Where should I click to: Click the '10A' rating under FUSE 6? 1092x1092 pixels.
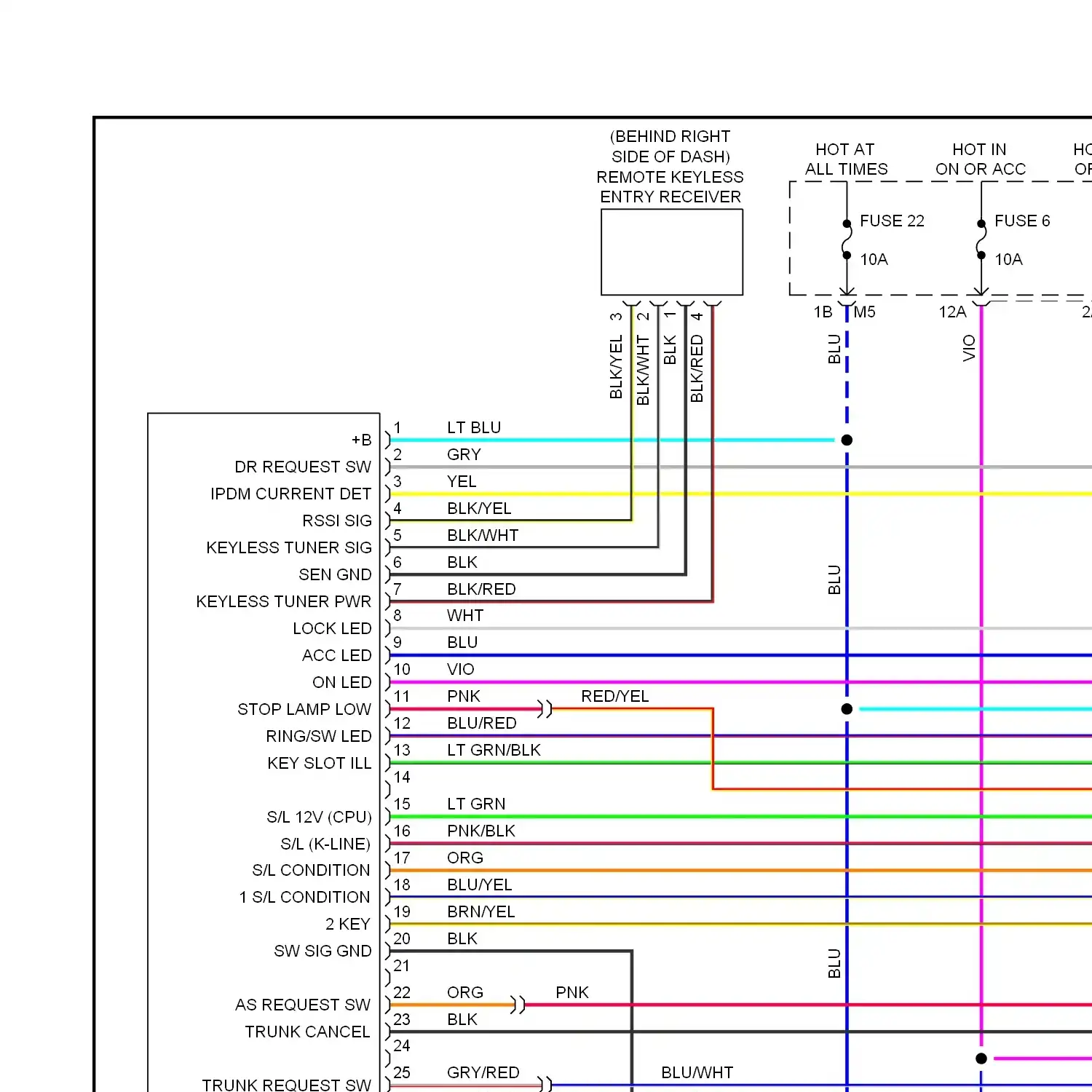tap(1008, 259)
